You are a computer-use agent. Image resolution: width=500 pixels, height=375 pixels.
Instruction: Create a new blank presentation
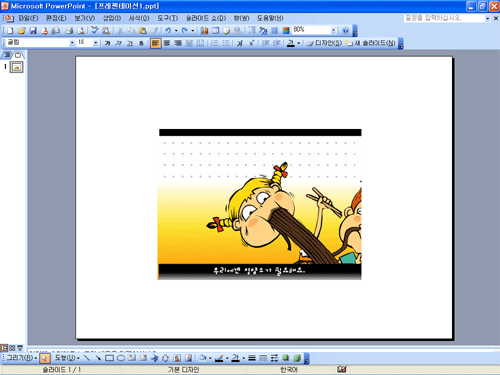tap(10, 31)
